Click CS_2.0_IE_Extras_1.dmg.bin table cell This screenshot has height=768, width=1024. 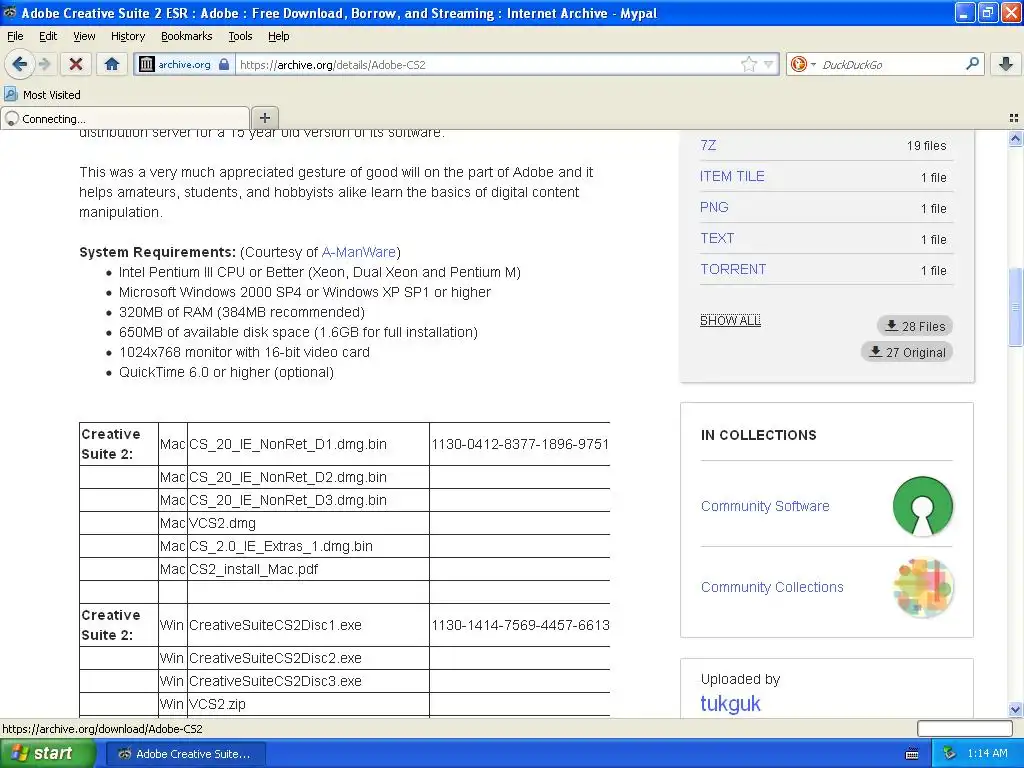click(x=308, y=546)
